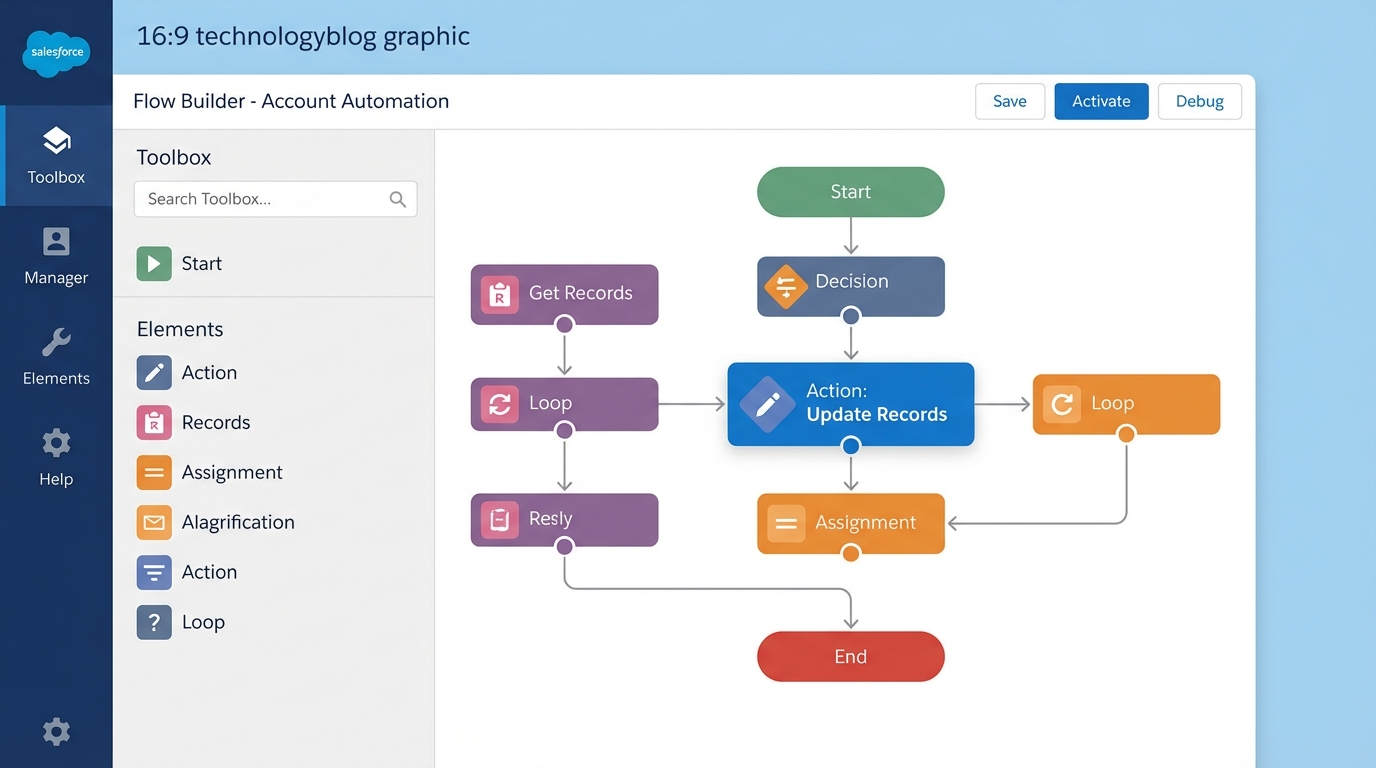
Task: Open the bottom settings gear
Action: [56, 731]
